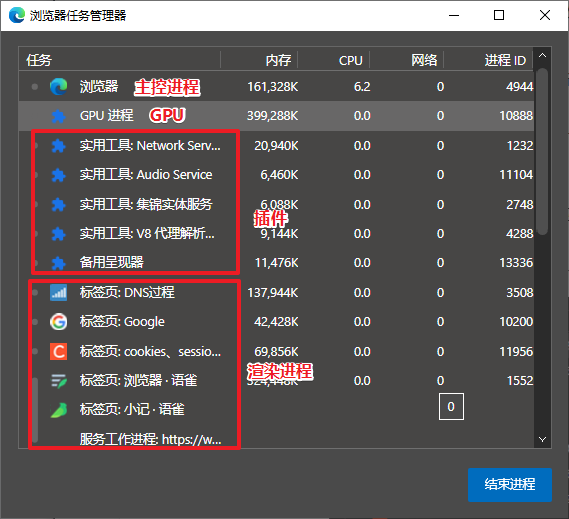Select the GPU 进程 puzzle icon
The height and width of the screenshot is (519, 569).
click(x=58, y=116)
